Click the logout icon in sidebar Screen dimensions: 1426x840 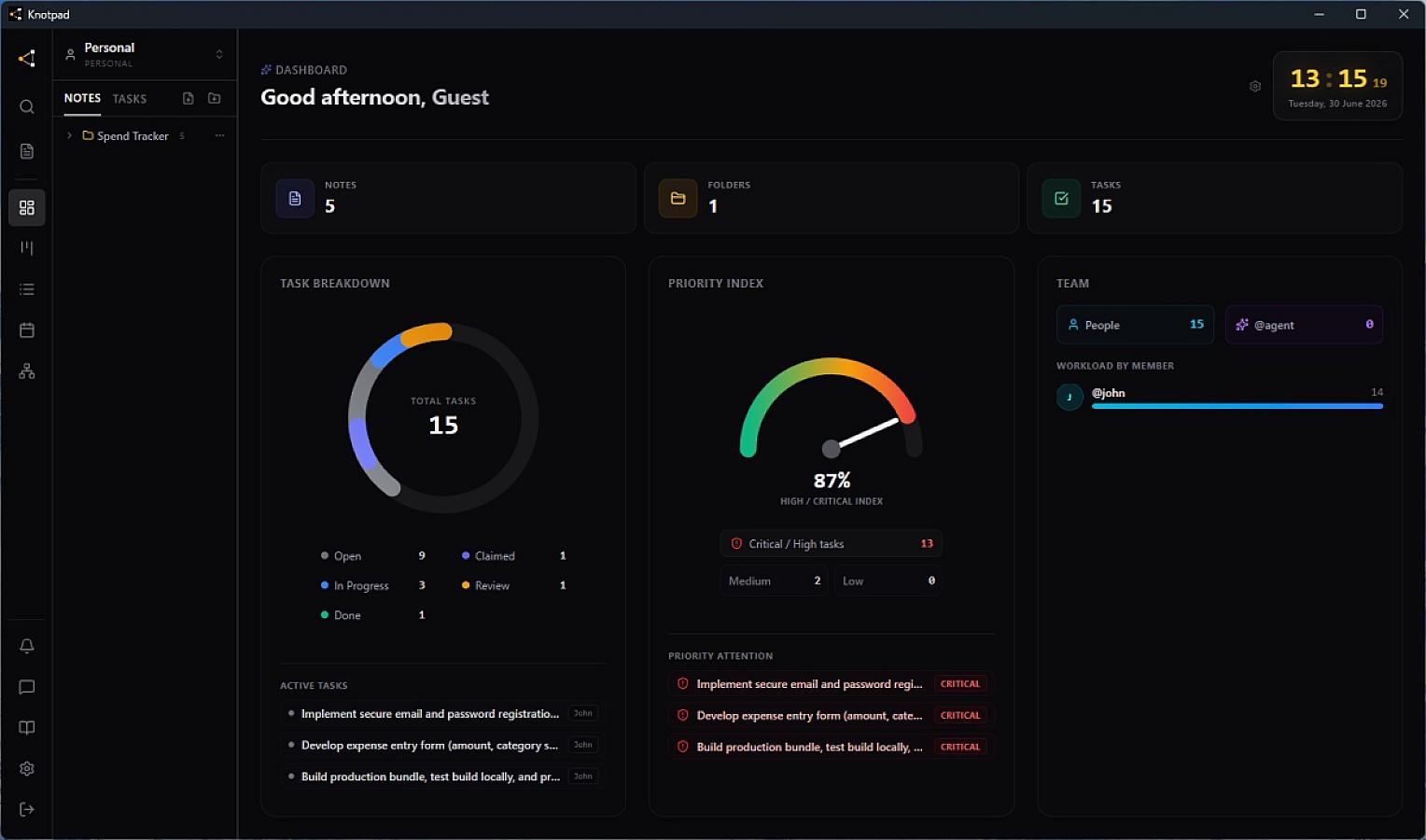pos(27,809)
